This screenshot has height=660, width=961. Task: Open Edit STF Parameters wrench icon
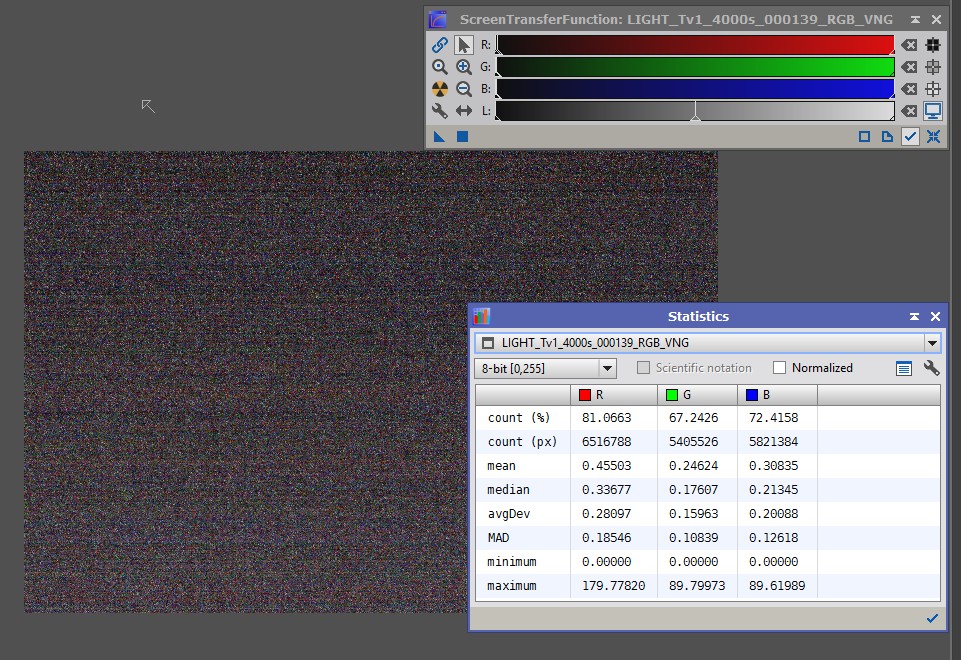pyautogui.click(x=439, y=111)
